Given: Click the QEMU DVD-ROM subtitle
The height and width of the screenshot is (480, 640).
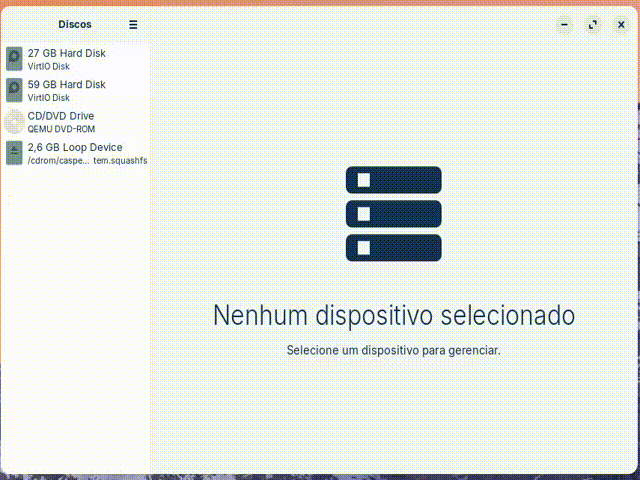Looking at the screenshot, I should [61, 130].
